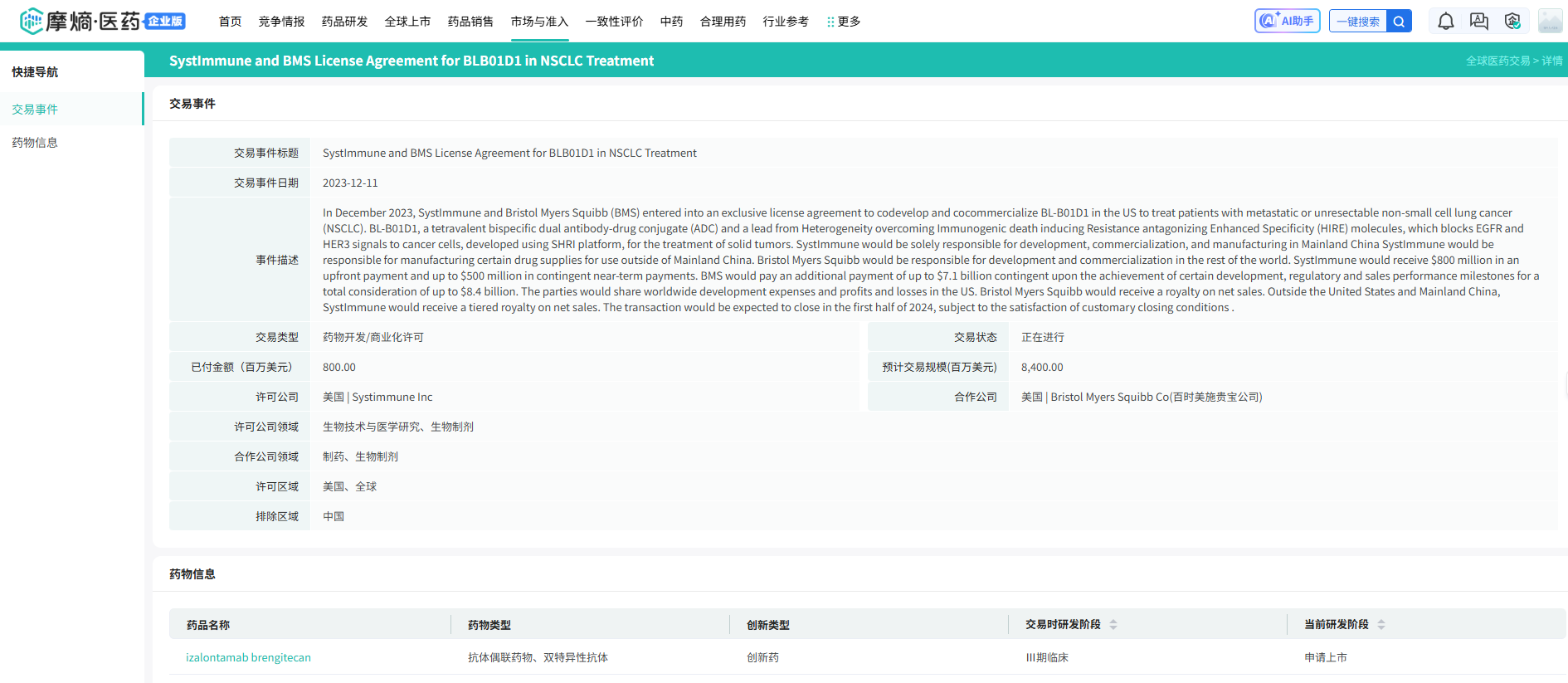
Task: Click the enterprise verification shield icon
Action: tap(1512, 22)
